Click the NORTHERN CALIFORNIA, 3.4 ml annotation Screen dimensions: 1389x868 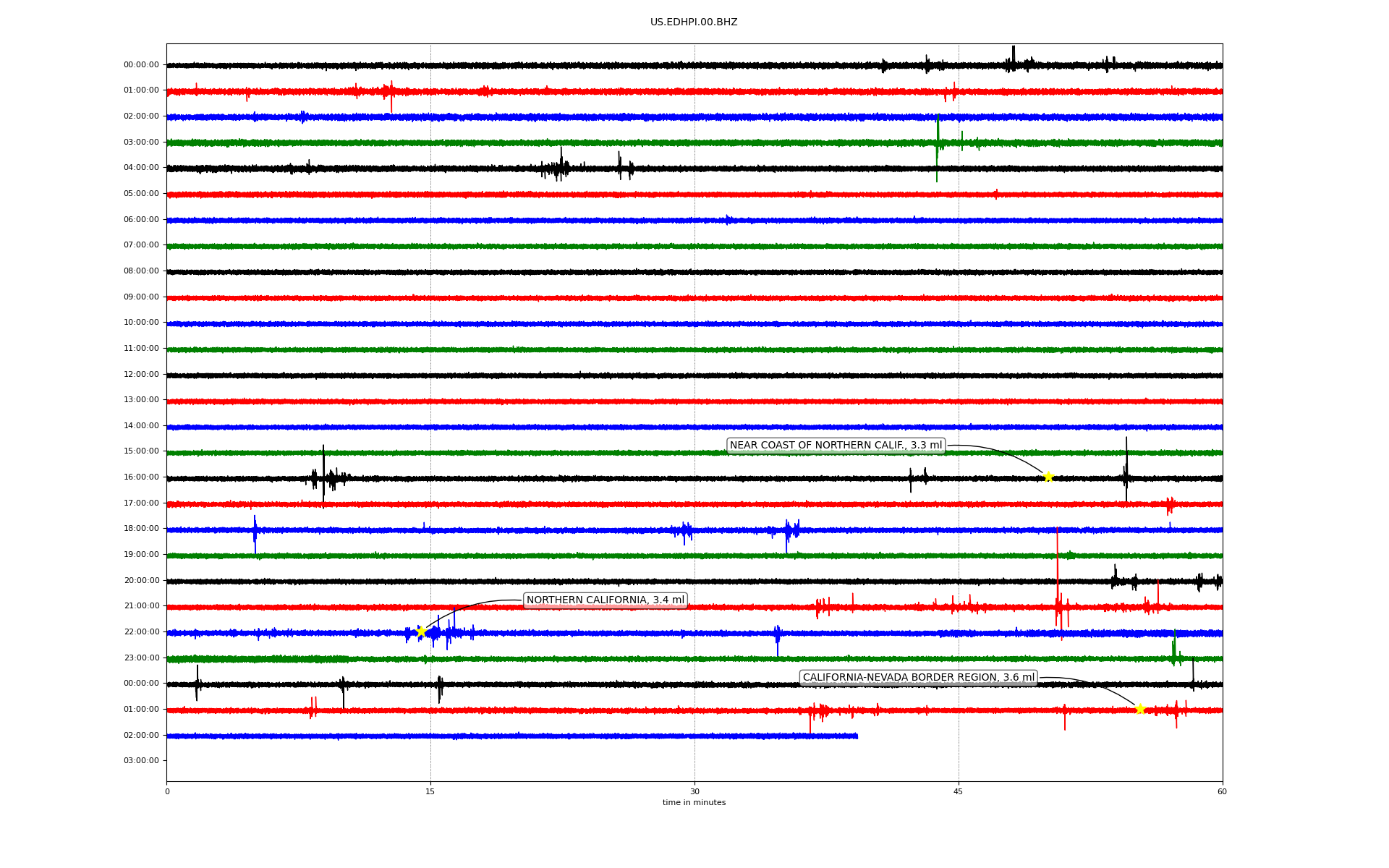pyautogui.click(x=605, y=600)
